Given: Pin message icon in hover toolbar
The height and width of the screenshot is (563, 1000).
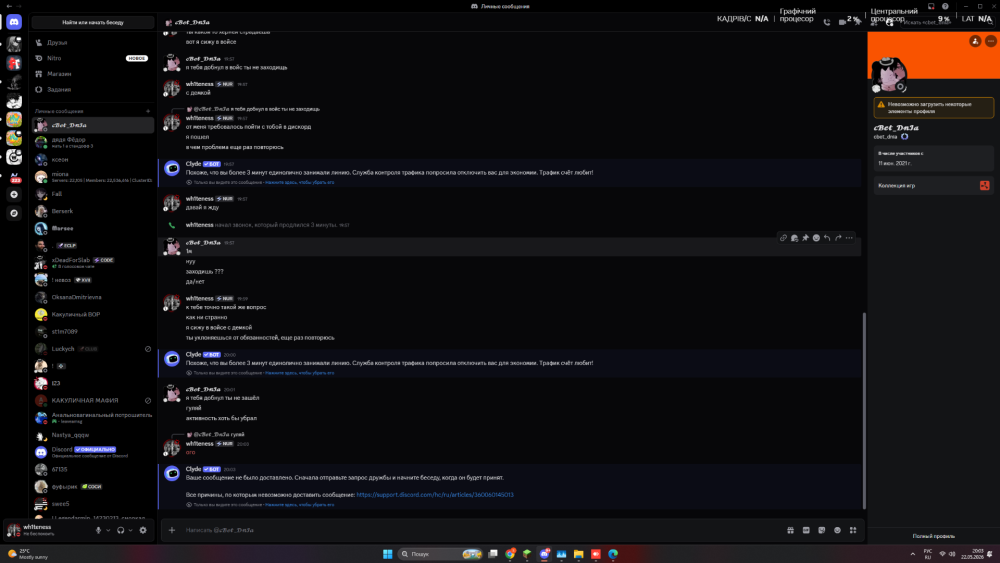Looking at the screenshot, I should point(805,238).
